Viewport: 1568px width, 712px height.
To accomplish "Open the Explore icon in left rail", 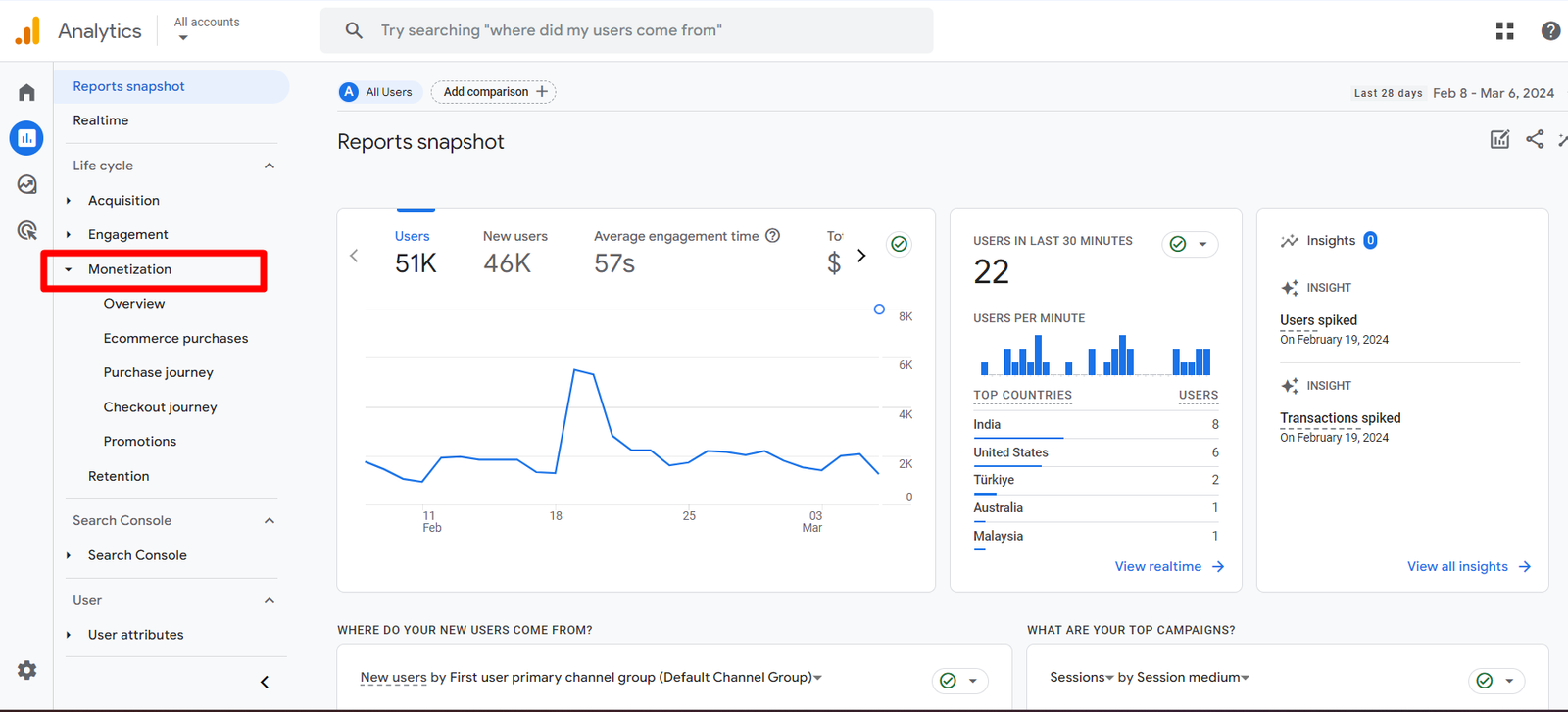I will [26, 184].
